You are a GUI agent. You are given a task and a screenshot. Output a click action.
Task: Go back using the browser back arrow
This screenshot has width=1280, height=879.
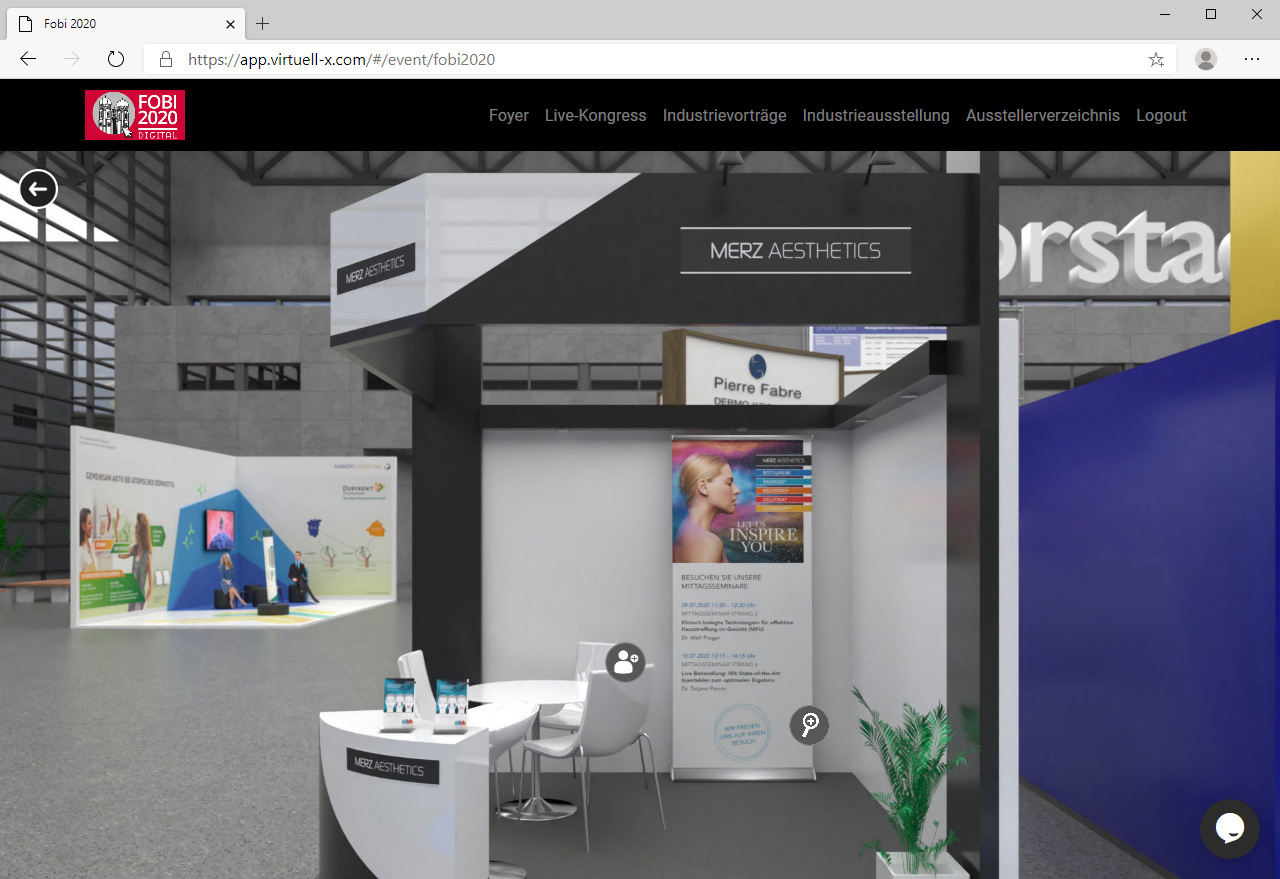coord(28,59)
